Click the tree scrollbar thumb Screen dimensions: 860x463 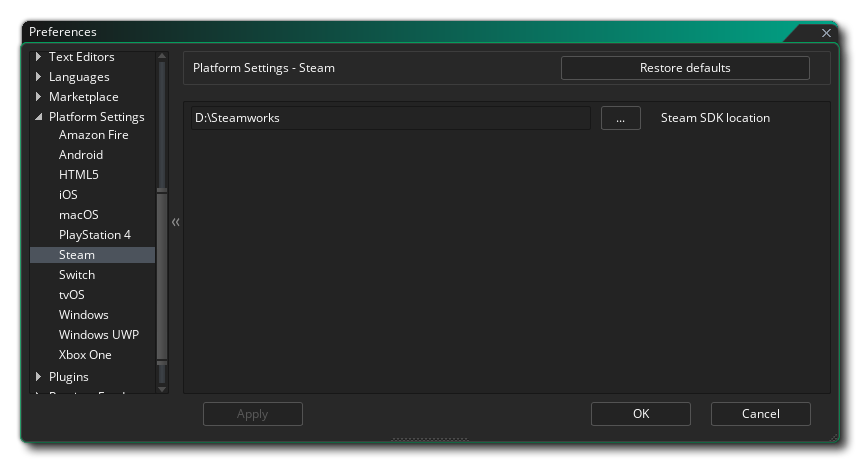(x=162, y=277)
